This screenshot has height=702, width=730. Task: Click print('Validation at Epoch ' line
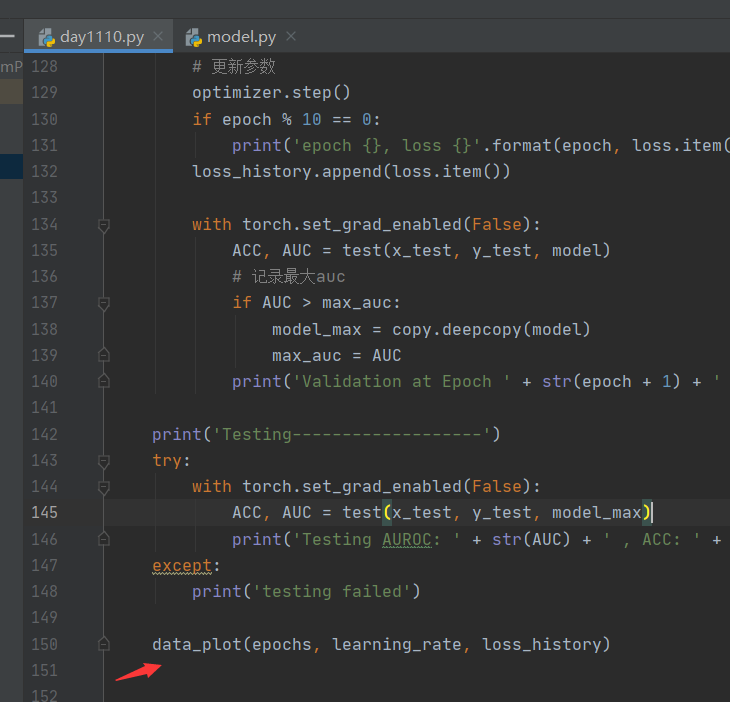click(476, 382)
